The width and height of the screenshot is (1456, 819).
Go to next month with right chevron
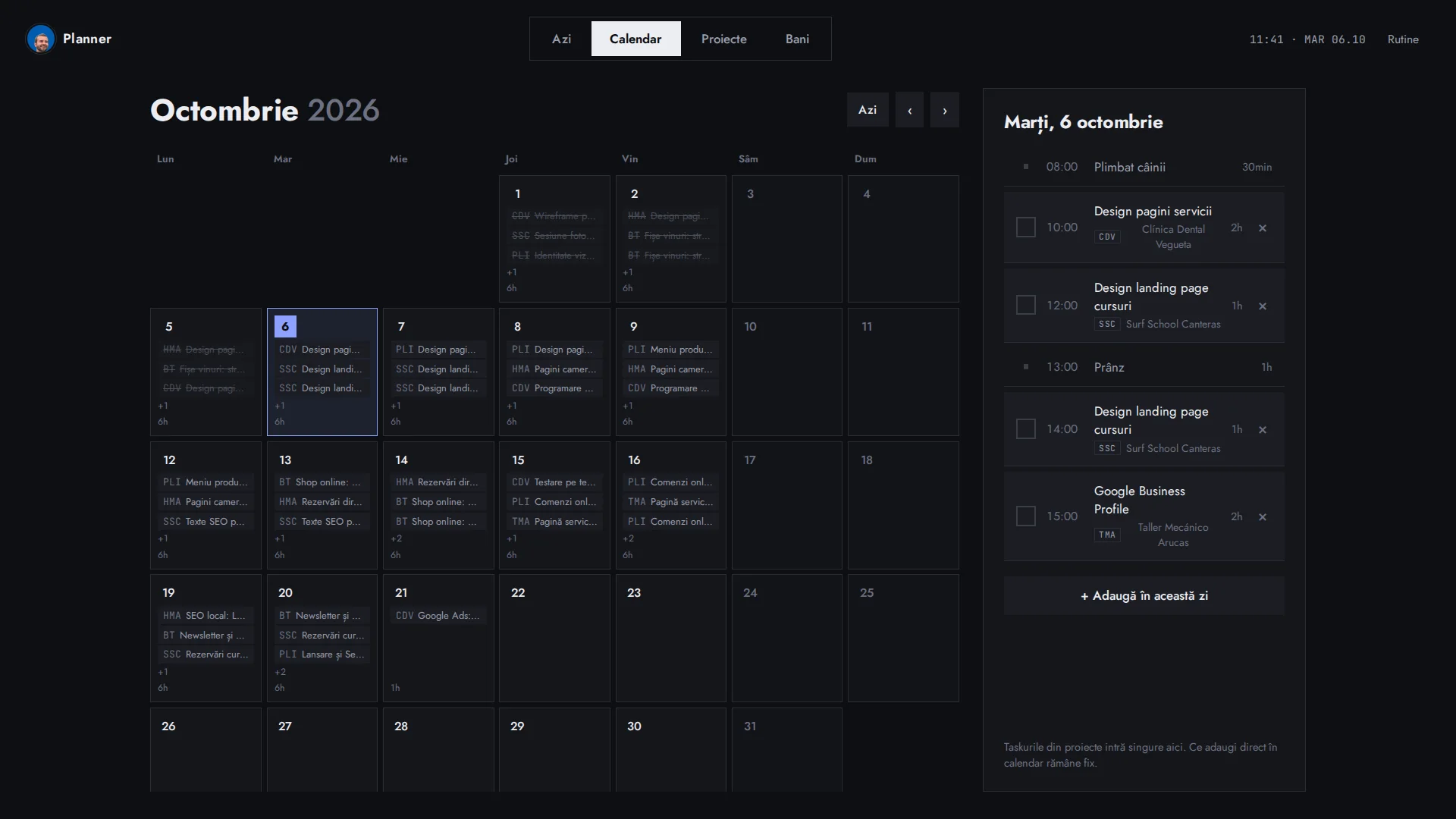[945, 110]
